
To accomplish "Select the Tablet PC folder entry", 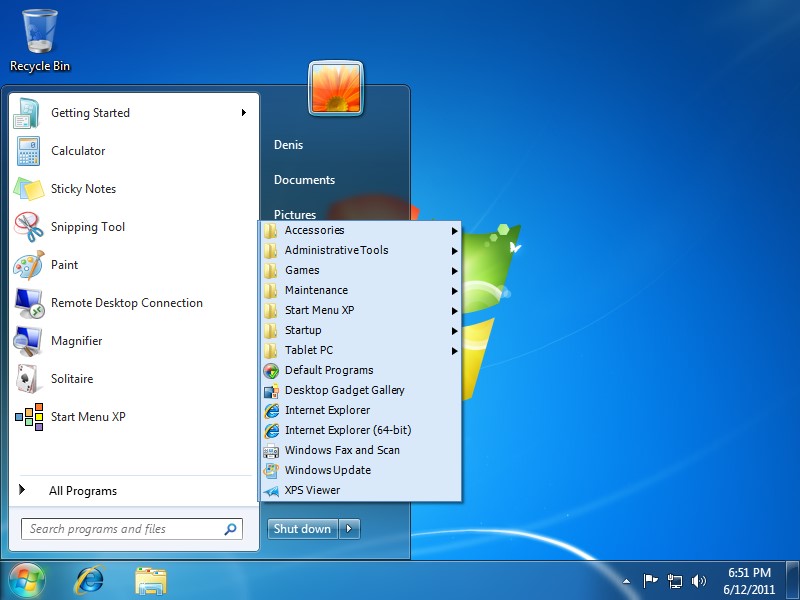I will (x=361, y=351).
